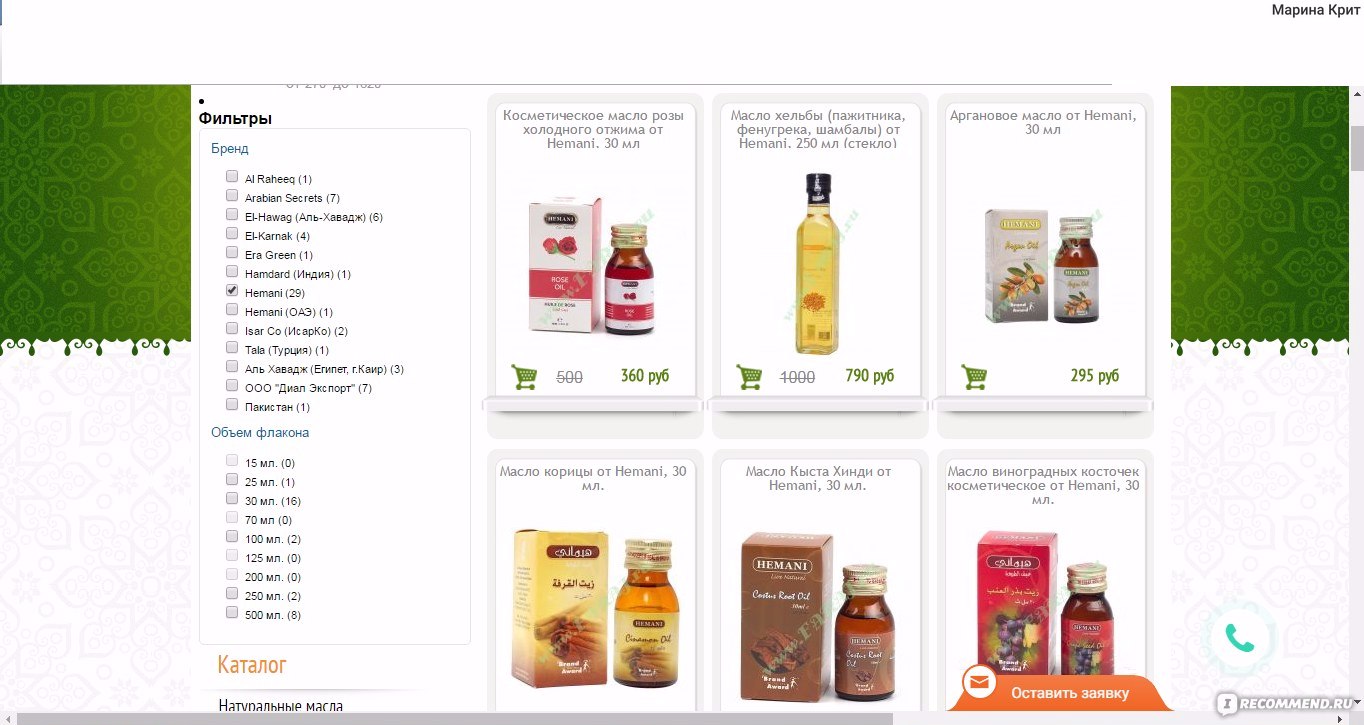
Task: Check the El-Karnak brand filter
Action: [232, 235]
